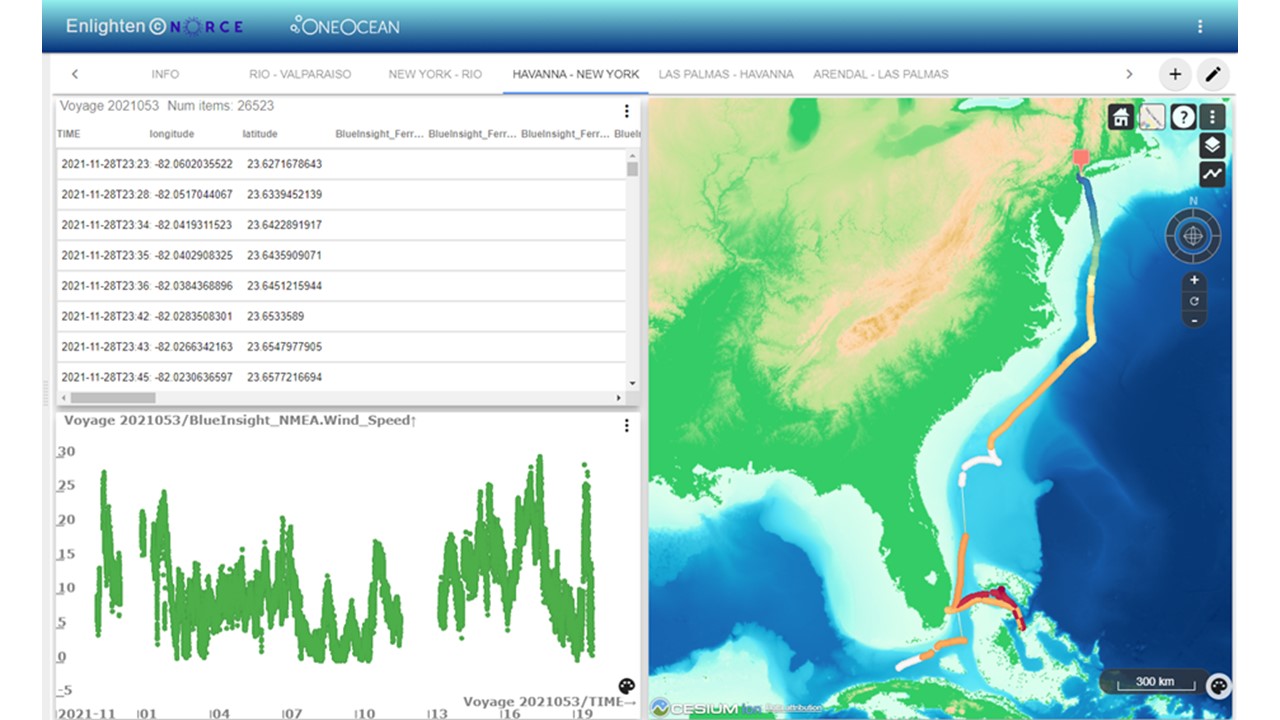Image resolution: width=1280 pixels, height=720 pixels.
Task: Click the pencil edit icon
Action: click(1213, 74)
